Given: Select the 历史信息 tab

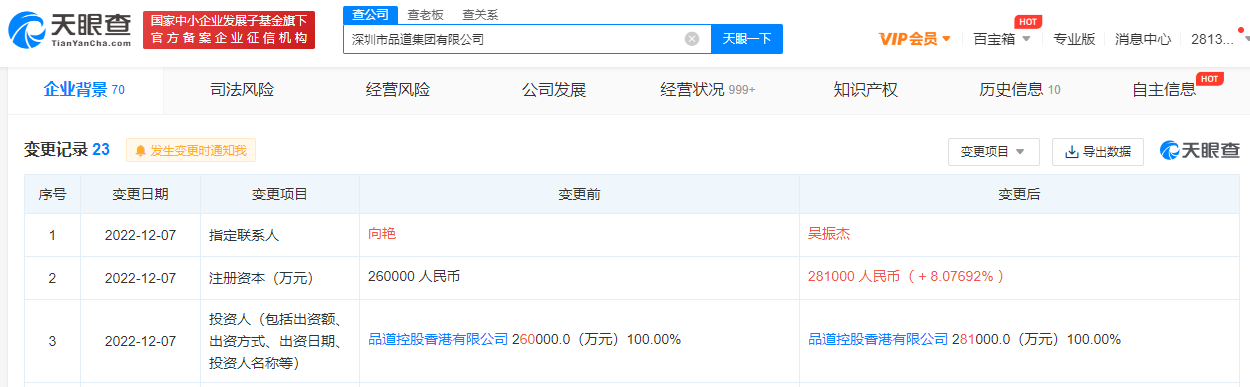Looking at the screenshot, I should click(1020, 90).
